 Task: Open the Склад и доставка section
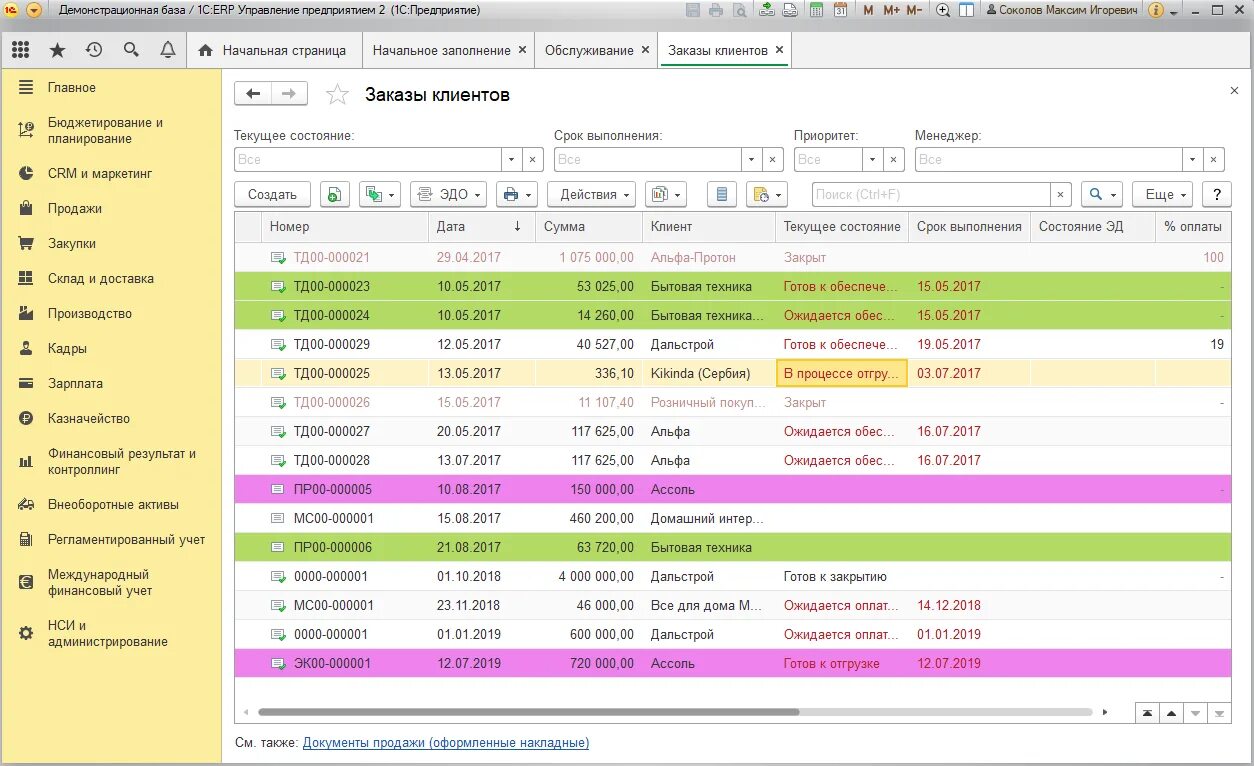tap(101, 278)
